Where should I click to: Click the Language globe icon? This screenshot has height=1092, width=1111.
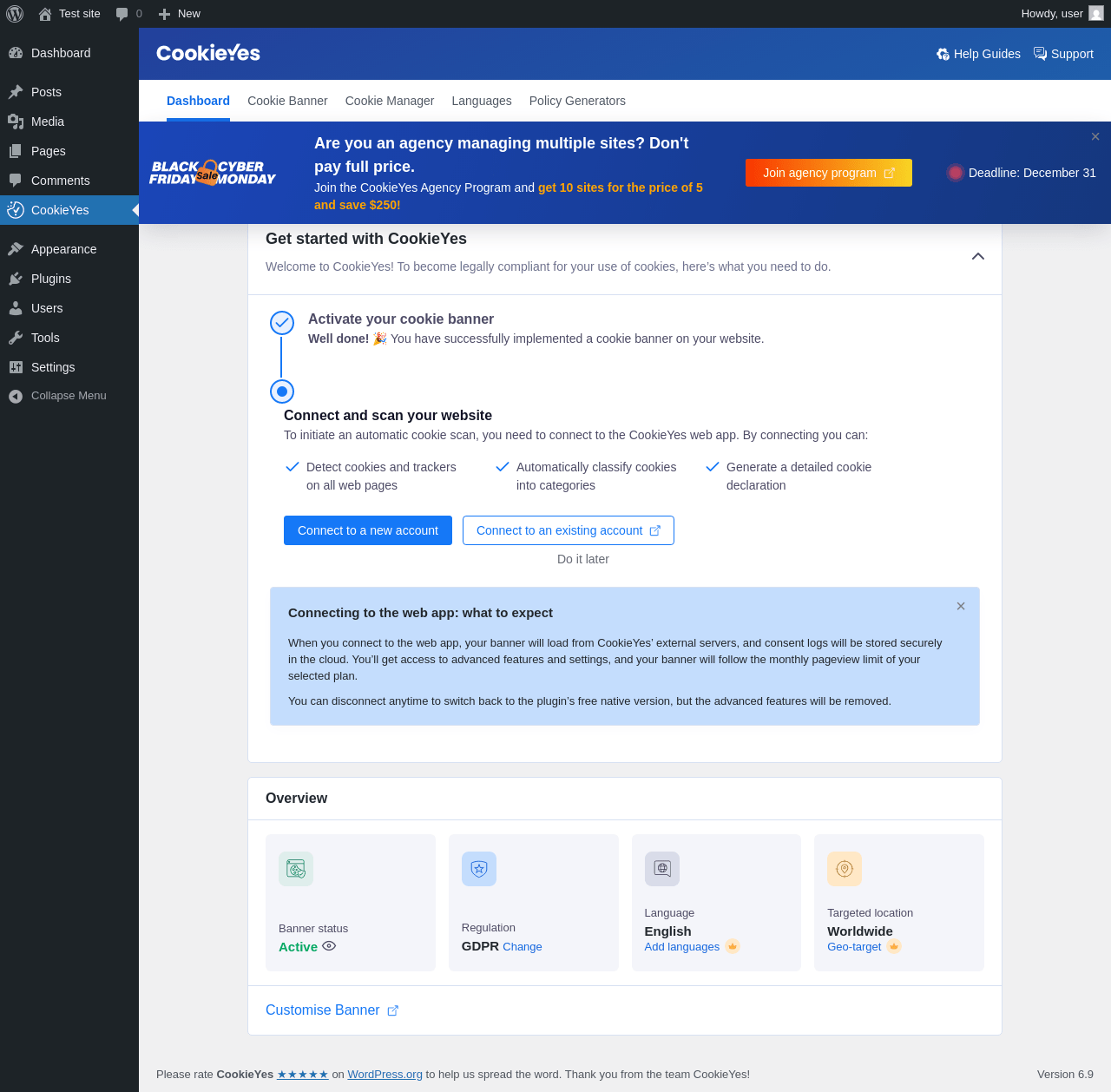tap(662, 869)
